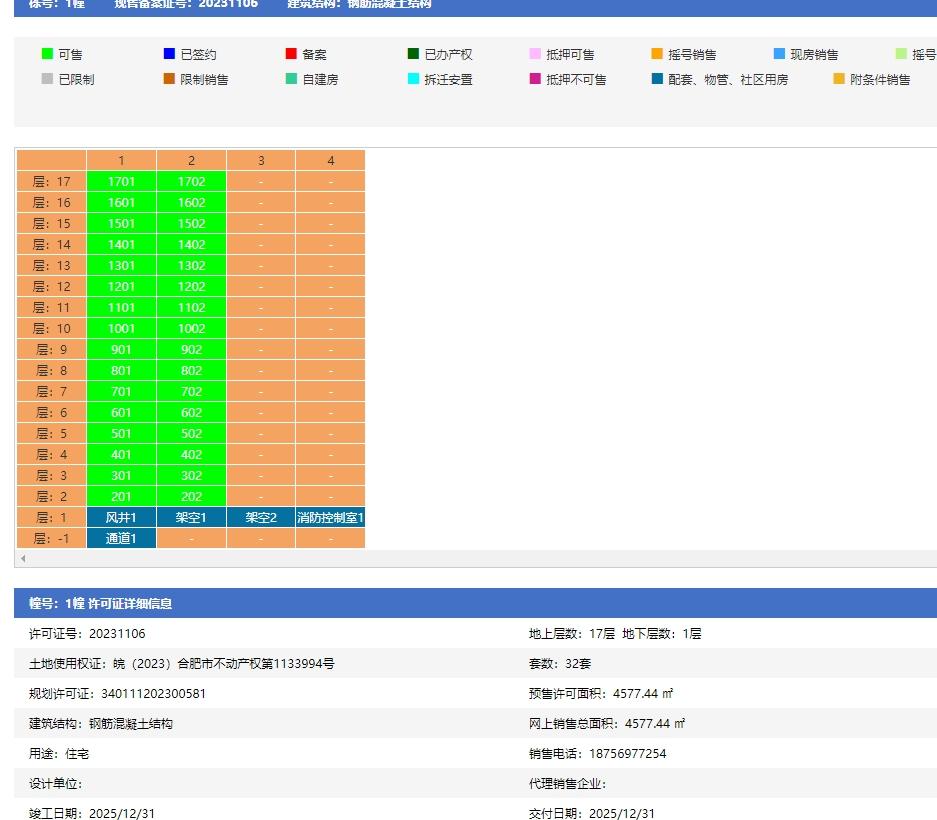Click the yellow 附条件销售 swatch

click(x=838, y=79)
